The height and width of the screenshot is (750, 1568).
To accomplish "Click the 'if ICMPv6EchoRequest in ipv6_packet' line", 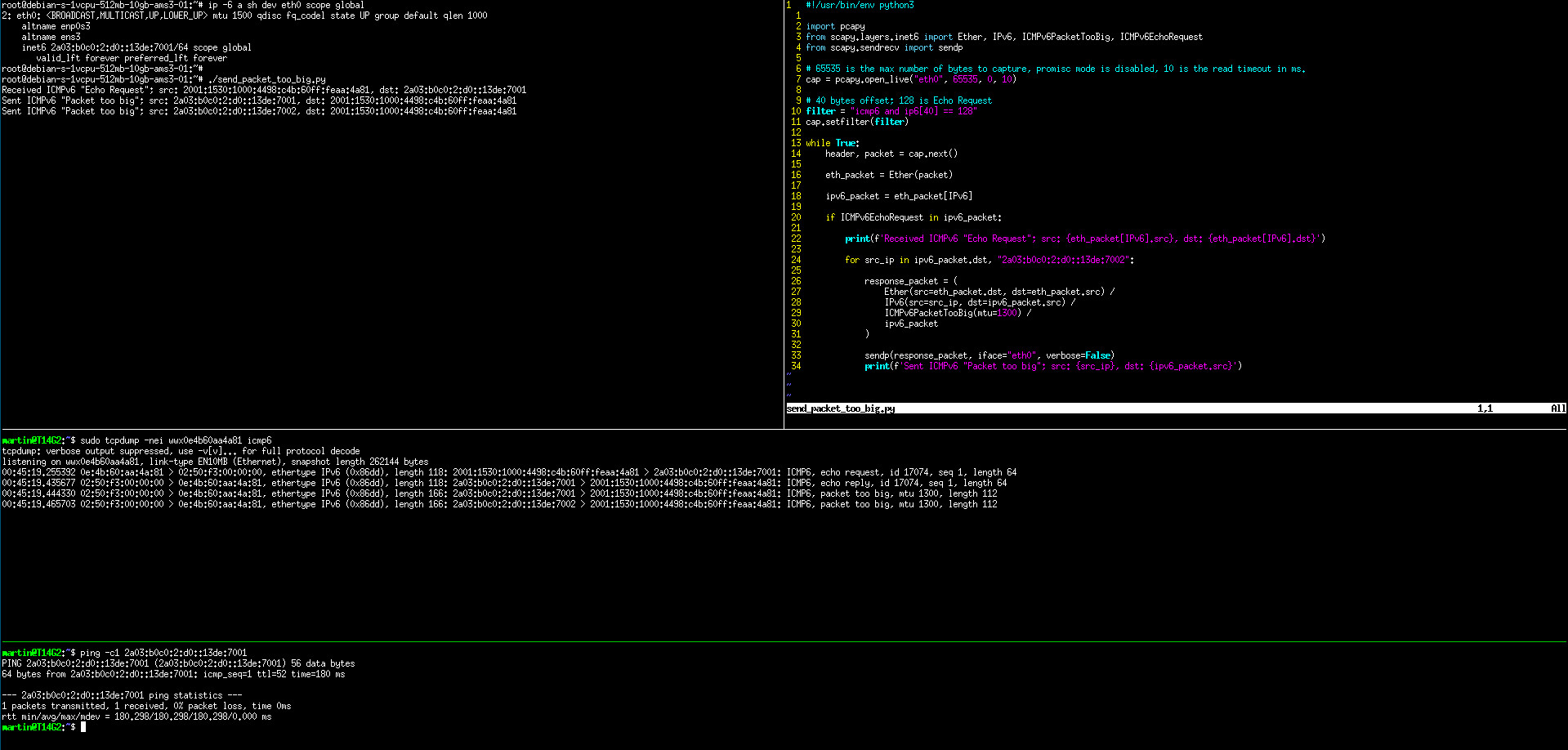I will click(x=913, y=218).
